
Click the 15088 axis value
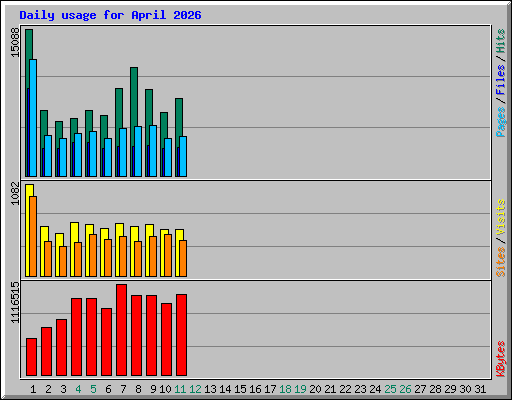click(x=15, y=43)
